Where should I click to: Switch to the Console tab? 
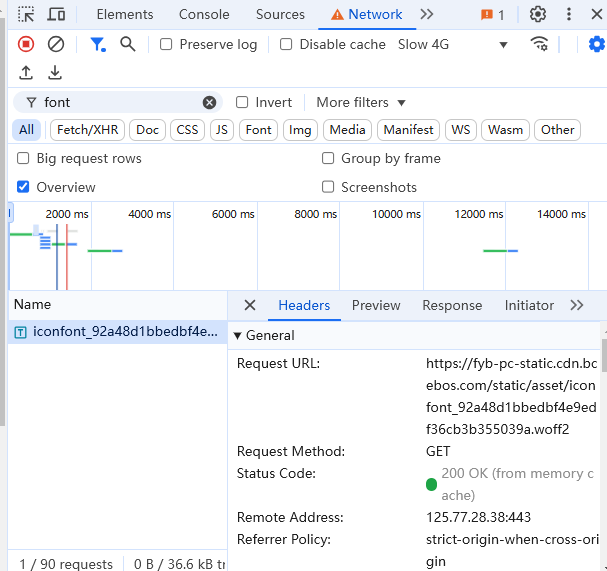click(x=204, y=14)
